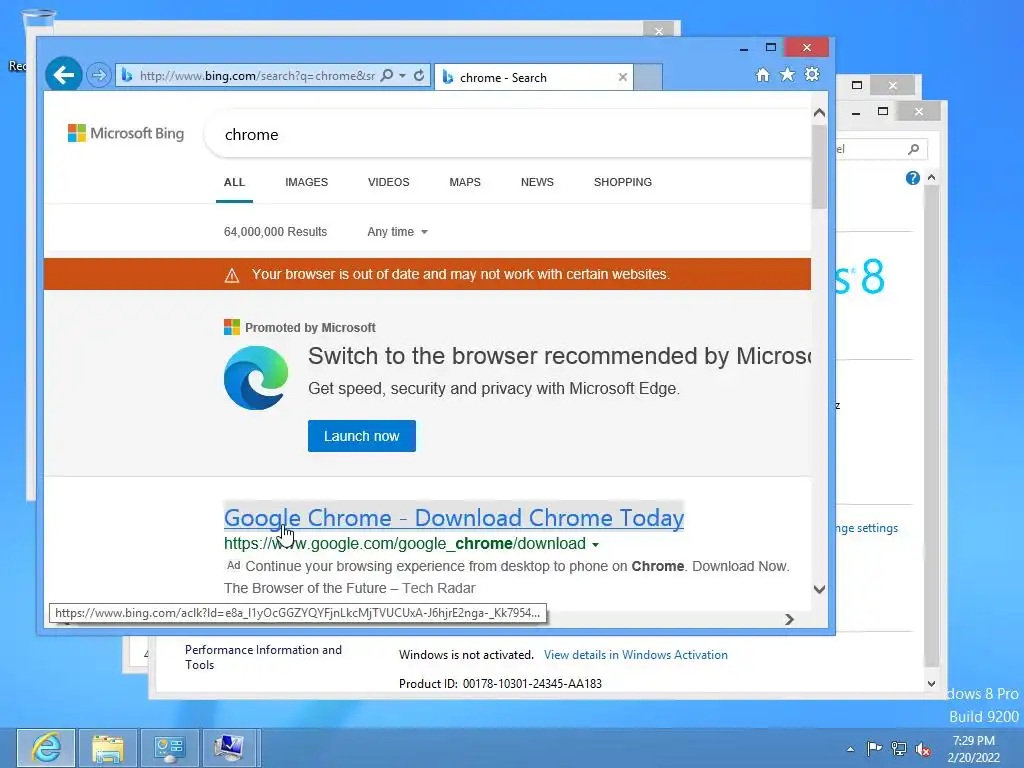The height and width of the screenshot is (768, 1024).
Task: Expand the arrow beside the google.com URL
Action: point(596,545)
